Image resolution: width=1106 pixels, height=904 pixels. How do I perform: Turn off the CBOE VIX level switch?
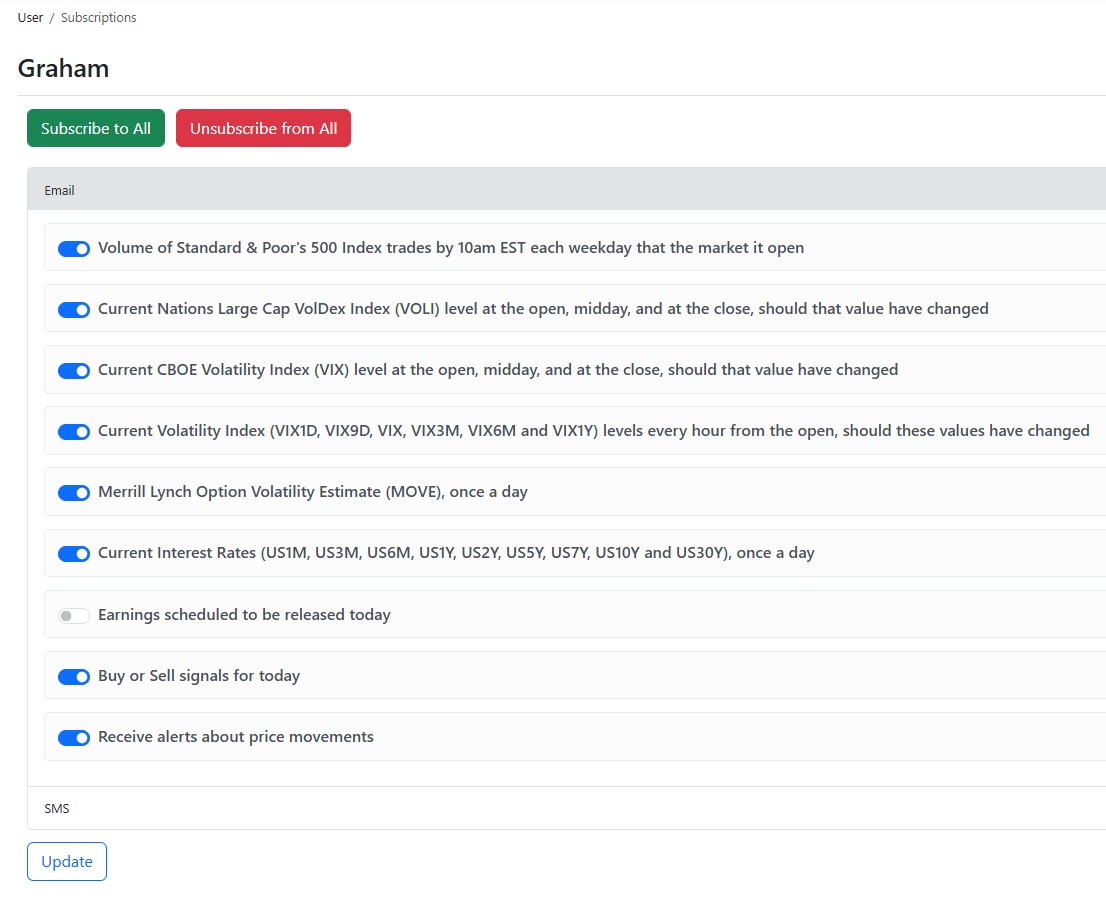coord(74,371)
